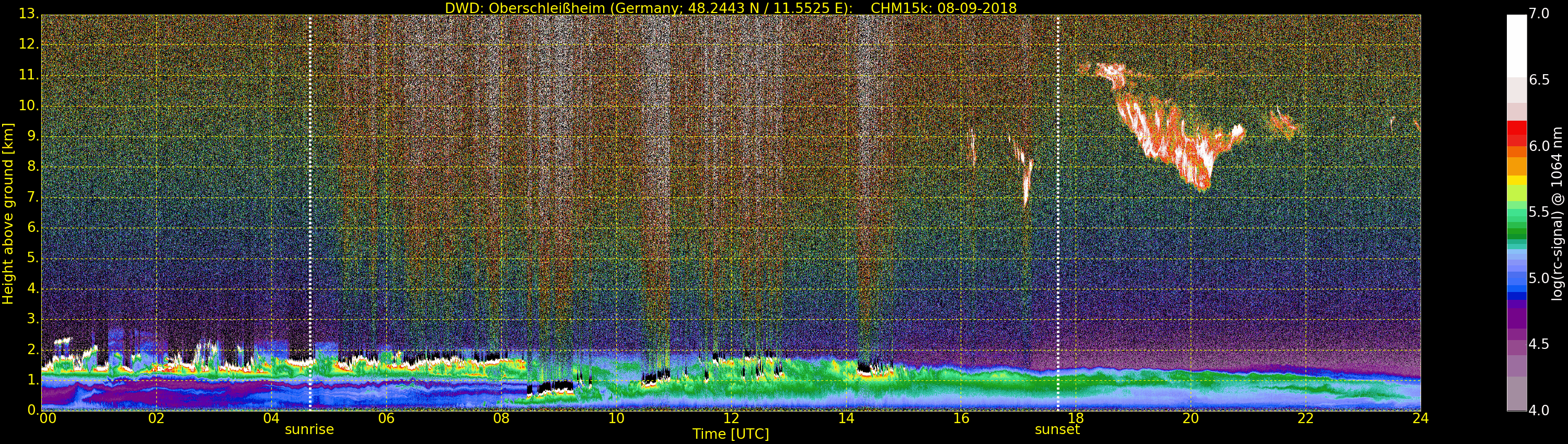Click the narrow cloud streak near 17 UTC
This screenshot has height=444, width=1568.
click(x=1027, y=179)
